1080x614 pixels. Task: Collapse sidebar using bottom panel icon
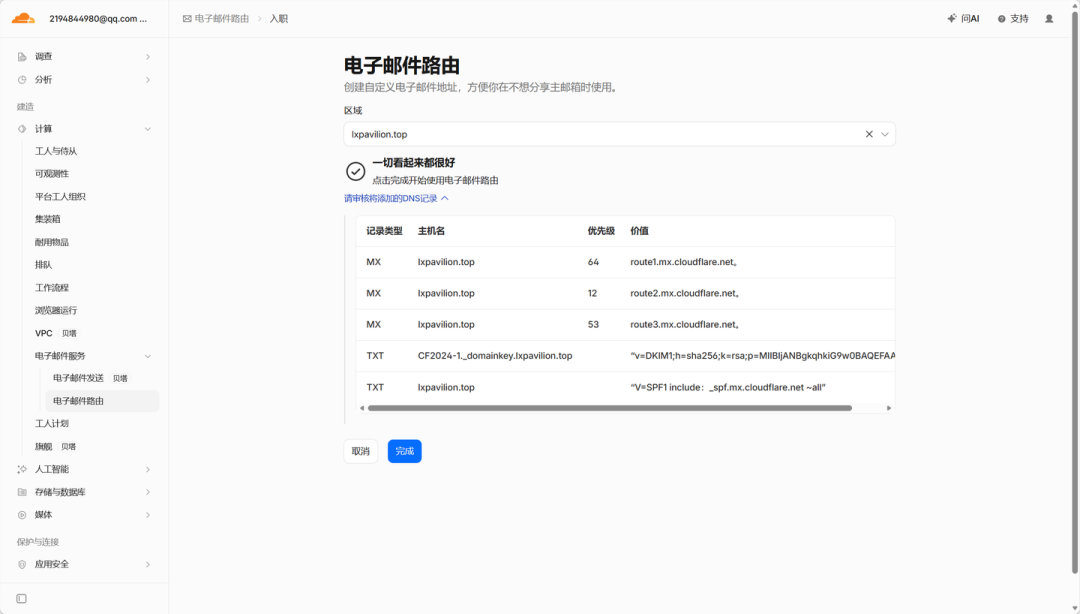tap(21, 599)
